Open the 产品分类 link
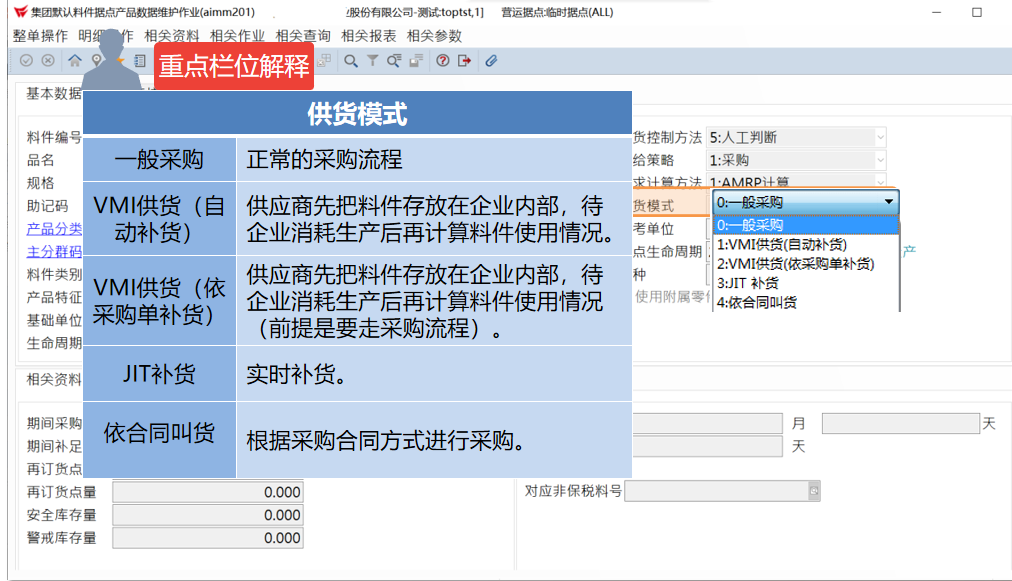This screenshot has width=1012, height=581. (54, 229)
